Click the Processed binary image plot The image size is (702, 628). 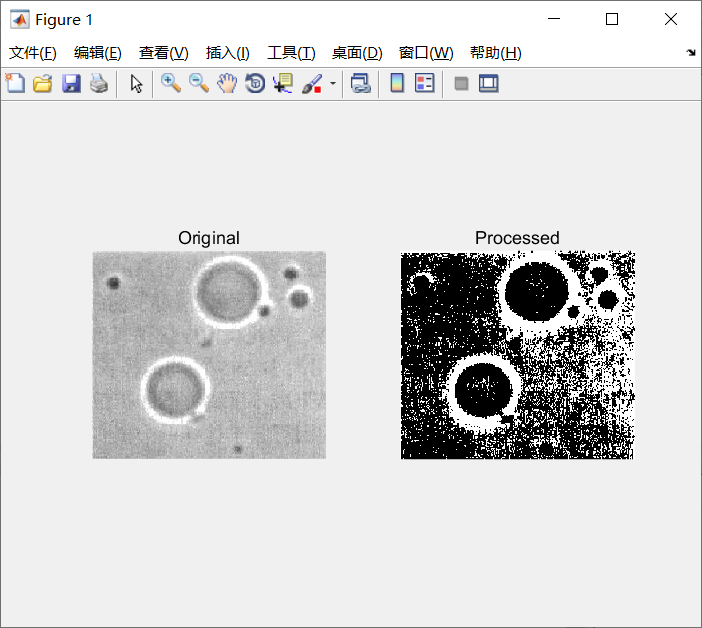coord(518,355)
